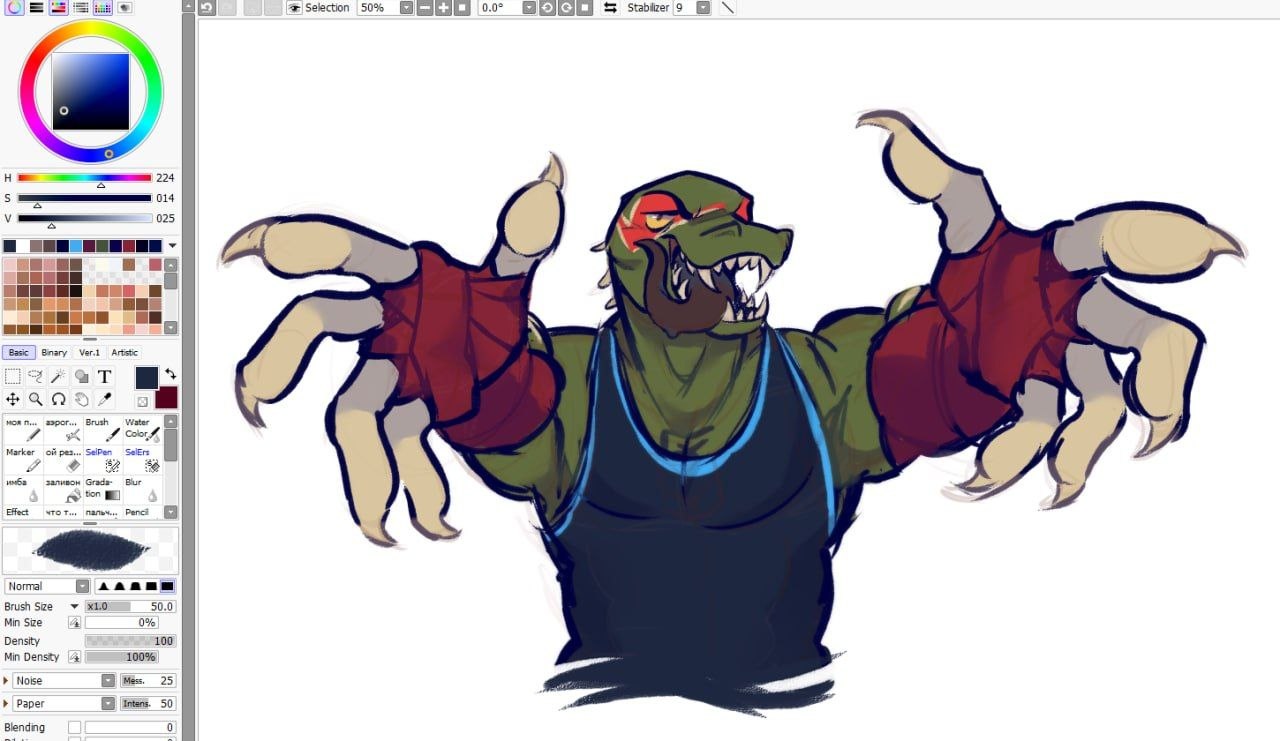Image resolution: width=1280 pixels, height=741 pixels.
Task: Click the Undo arrow in top toolbar
Action: pyautogui.click(x=206, y=7)
